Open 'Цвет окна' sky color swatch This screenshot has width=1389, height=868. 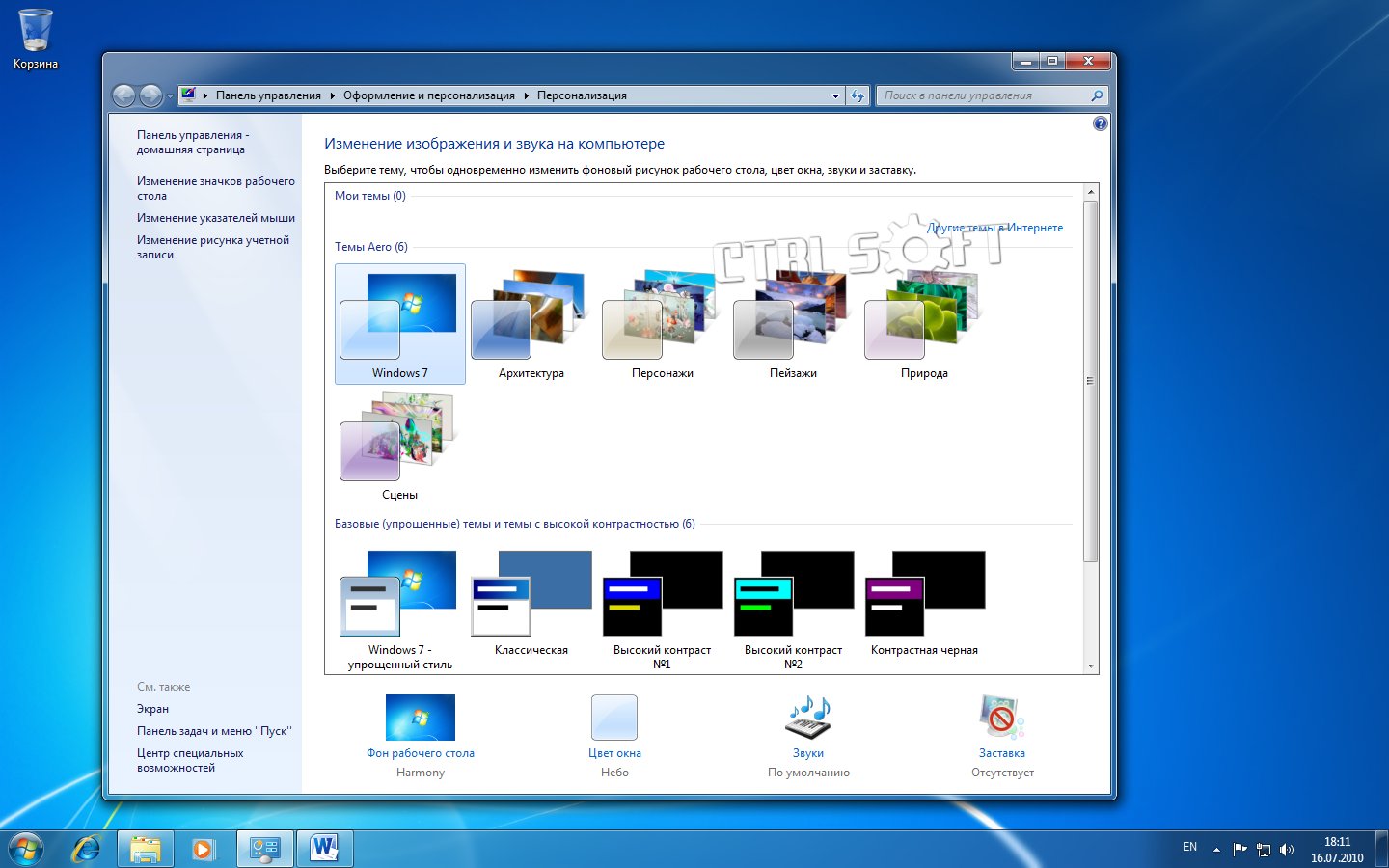point(614,718)
